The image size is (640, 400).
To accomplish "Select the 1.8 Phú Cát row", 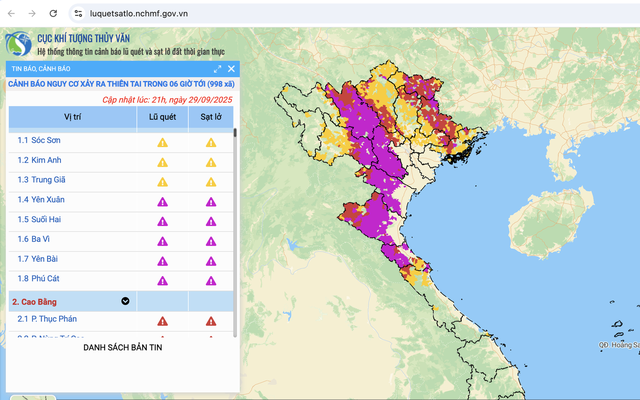I will tap(121, 281).
